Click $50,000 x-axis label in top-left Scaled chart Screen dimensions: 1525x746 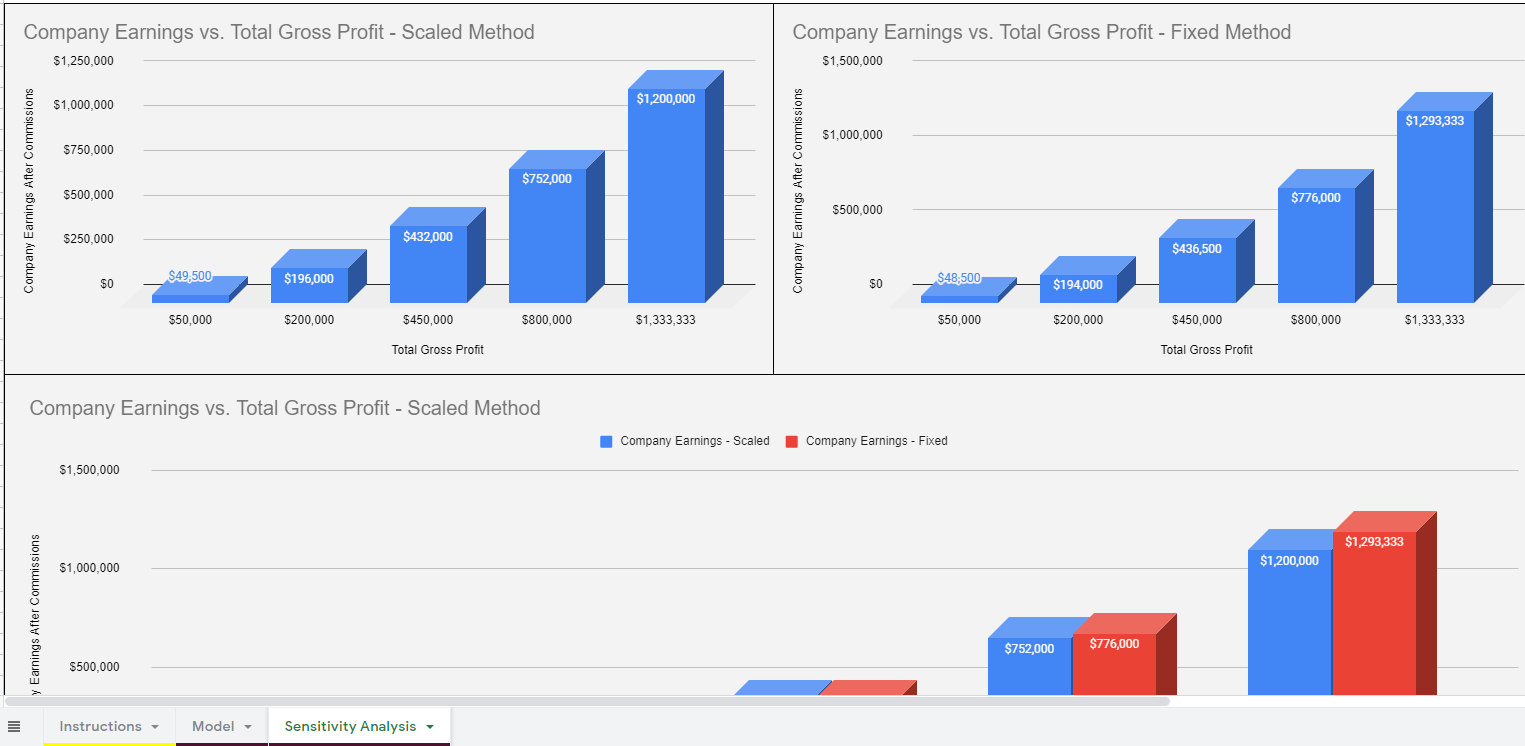pyautogui.click(x=190, y=320)
